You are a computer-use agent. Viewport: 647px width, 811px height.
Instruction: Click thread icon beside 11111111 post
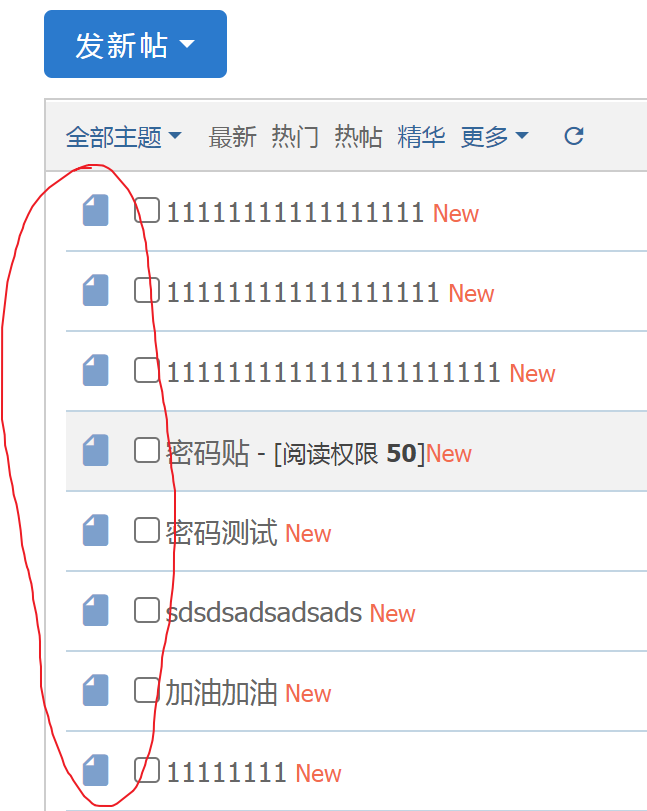coord(96,770)
